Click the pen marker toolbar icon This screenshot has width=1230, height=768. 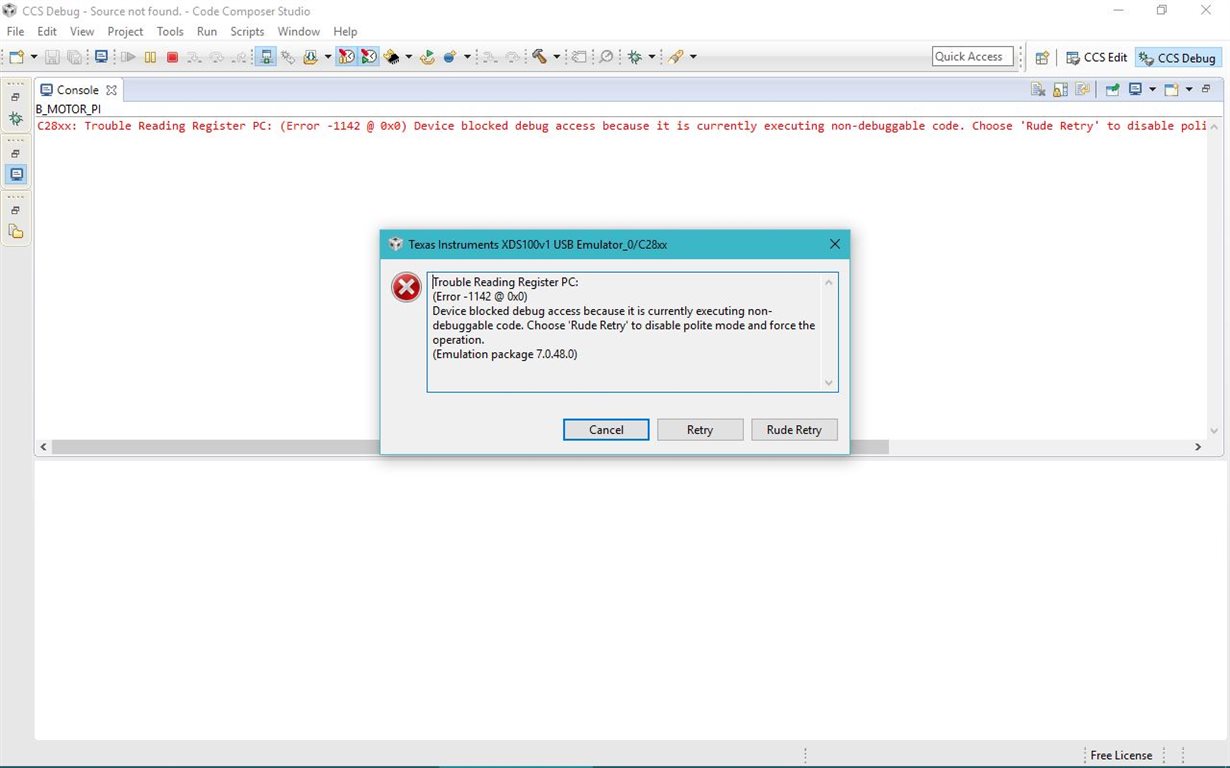tap(676, 57)
